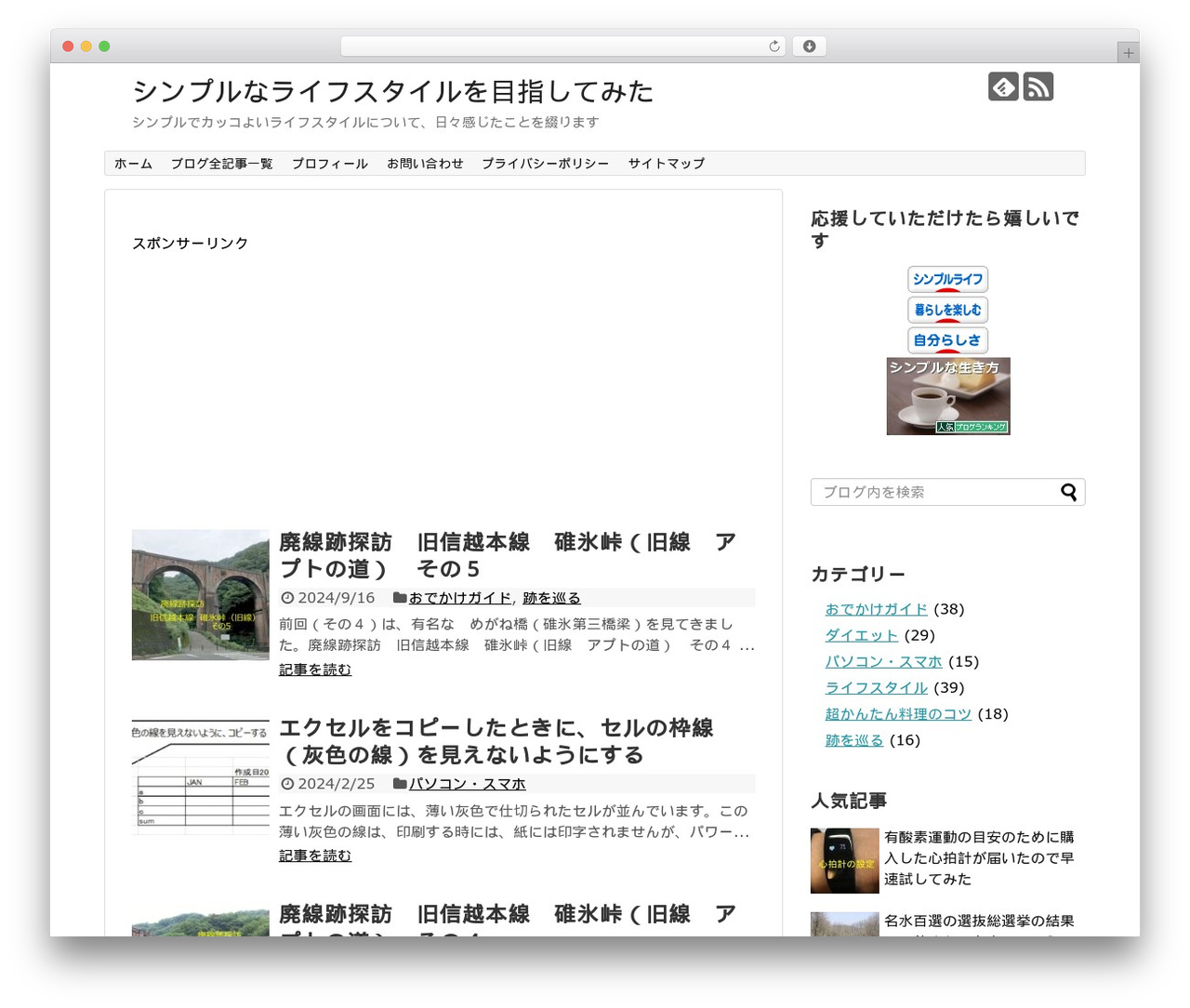Screen dimensions: 1190x1008
Task: Click the 暮らしを楽しむ ranking banner
Action: [x=947, y=310]
